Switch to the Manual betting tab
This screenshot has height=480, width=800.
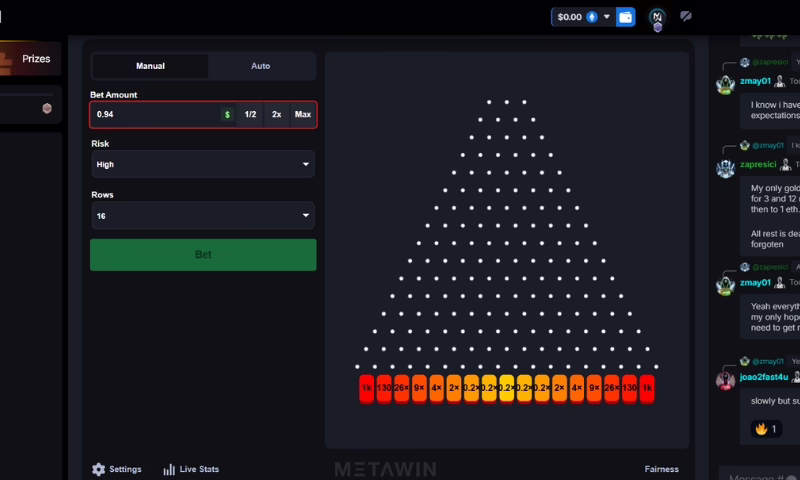tap(150, 66)
